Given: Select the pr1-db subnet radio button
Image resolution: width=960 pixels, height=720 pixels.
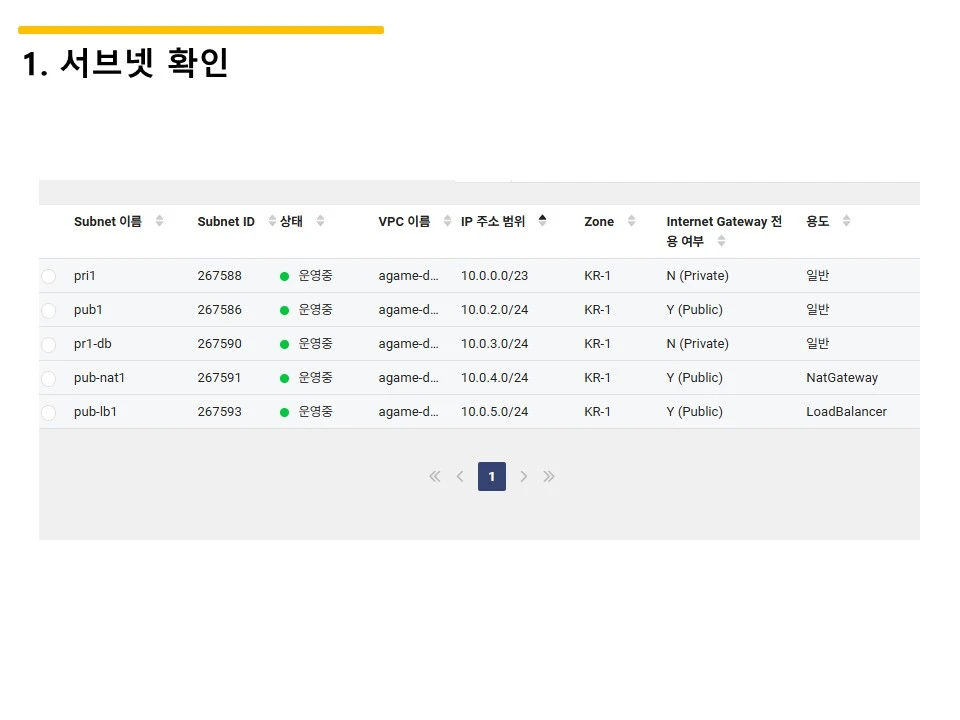Looking at the screenshot, I should [x=48, y=343].
